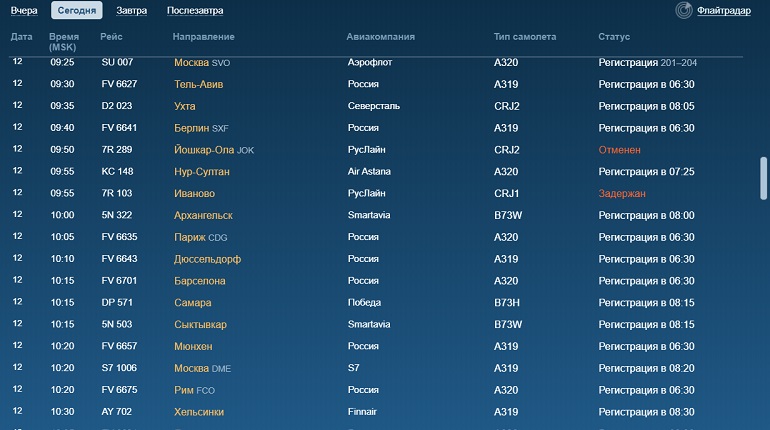Open the Хельсинки destination link

click(x=199, y=412)
